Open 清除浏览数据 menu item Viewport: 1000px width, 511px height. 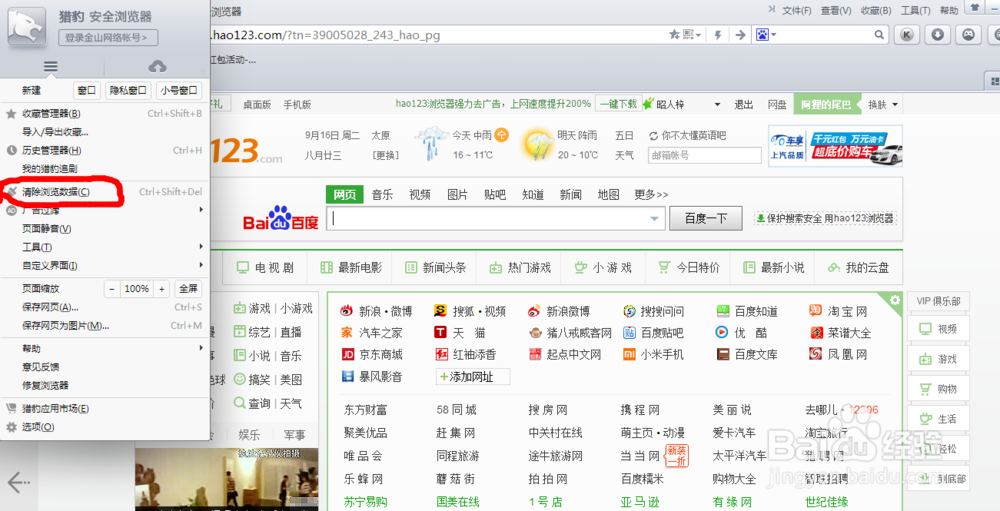coord(105,192)
